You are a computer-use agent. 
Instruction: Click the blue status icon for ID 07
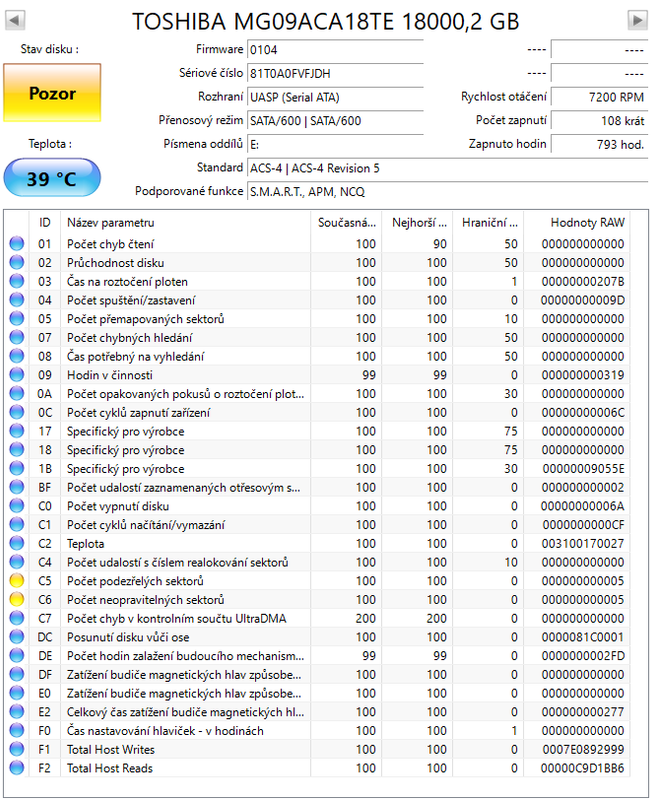(x=17, y=337)
